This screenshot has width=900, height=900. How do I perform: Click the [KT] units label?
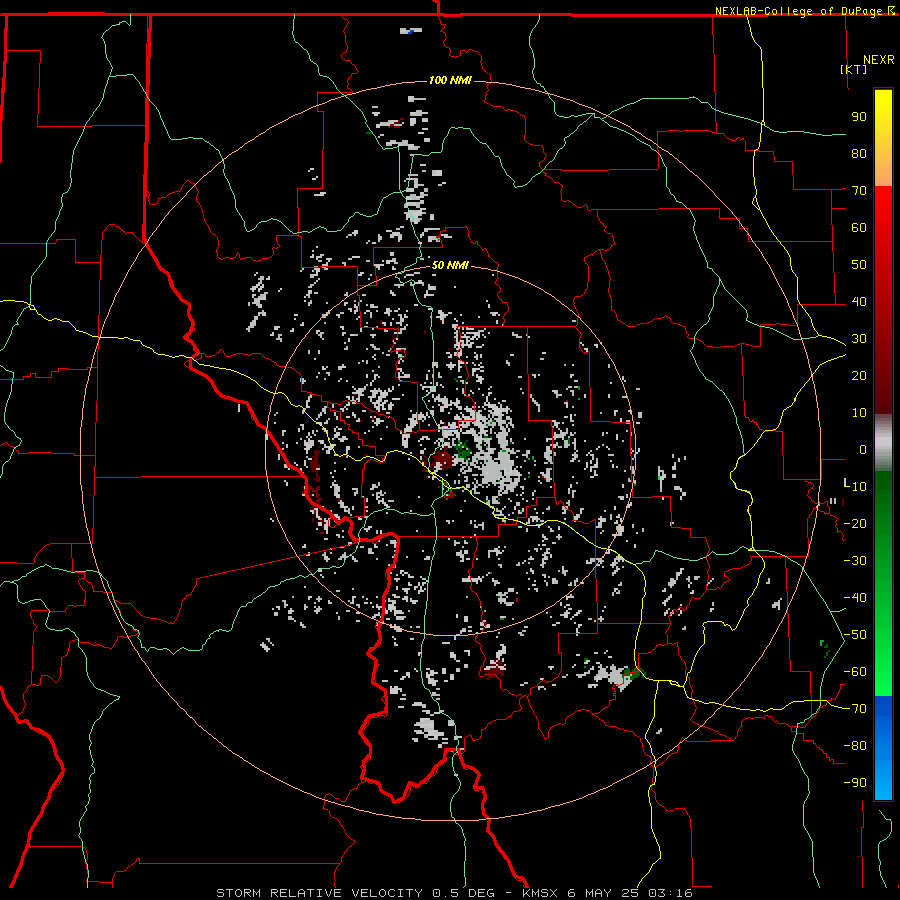coord(854,69)
